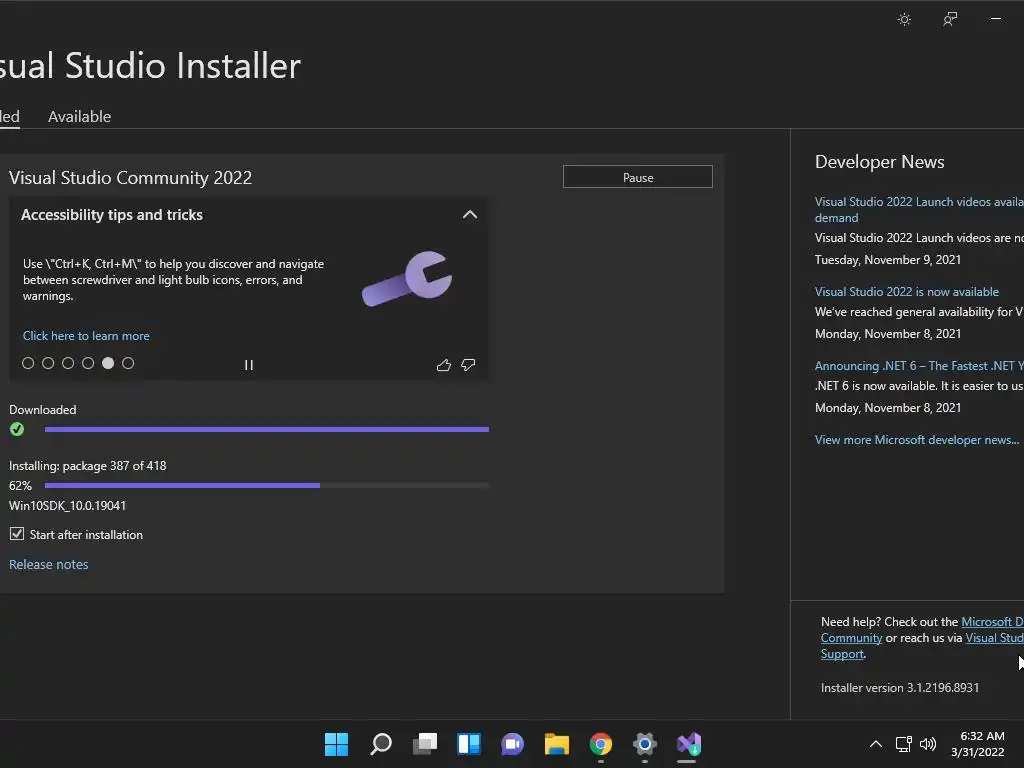
Task: Select the second carousel dot
Action: point(48,363)
